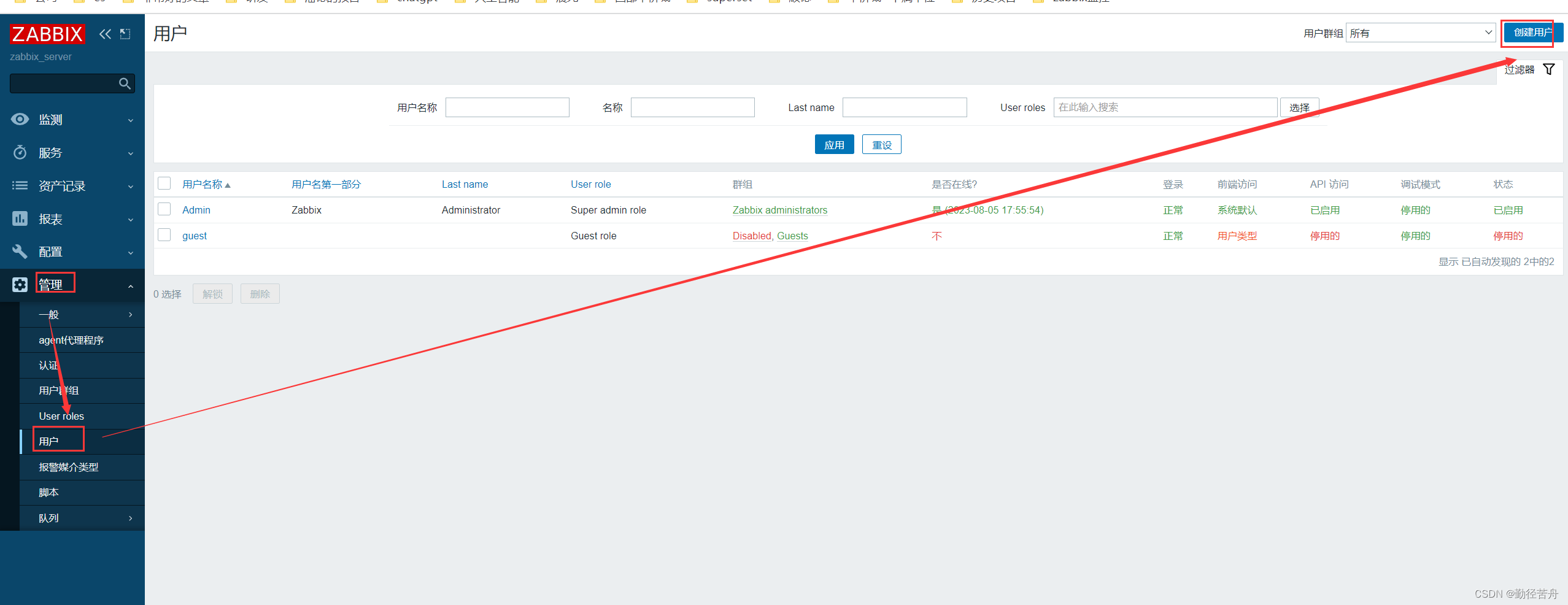Click the ZABBIX logo
This screenshot has height=605, width=1568.
click(x=47, y=34)
